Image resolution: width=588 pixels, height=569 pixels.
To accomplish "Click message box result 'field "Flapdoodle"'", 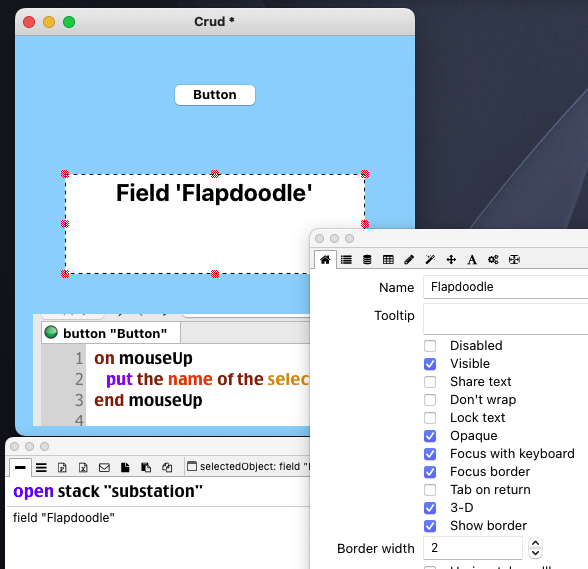I will pyautogui.click(x=64, y=518).
